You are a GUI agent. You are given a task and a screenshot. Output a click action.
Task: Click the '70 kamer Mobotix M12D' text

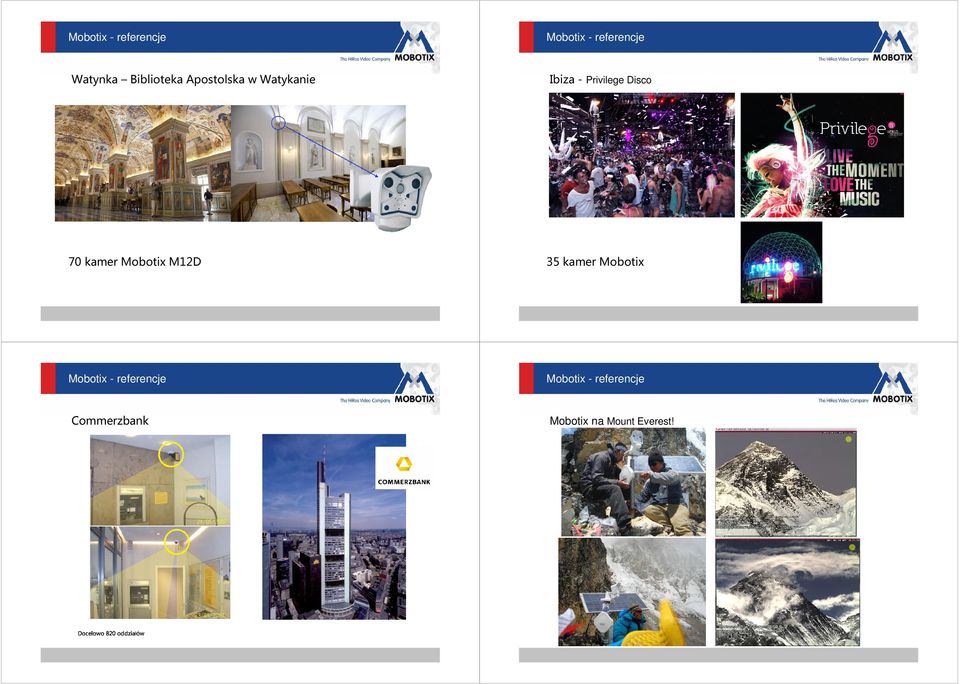coord(135,261)
